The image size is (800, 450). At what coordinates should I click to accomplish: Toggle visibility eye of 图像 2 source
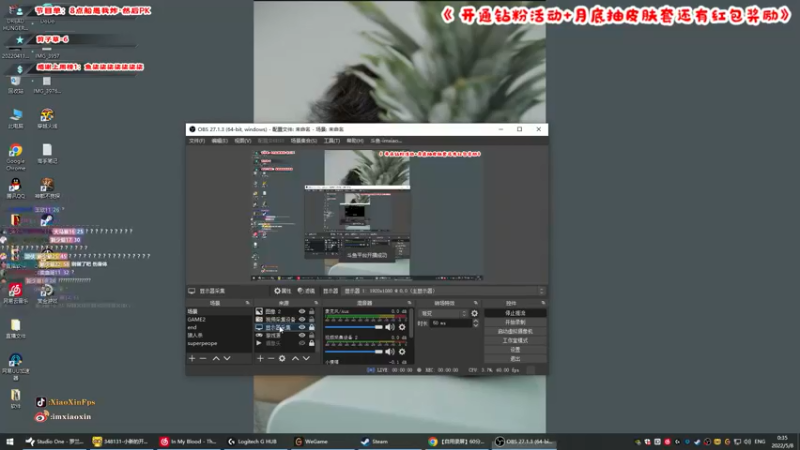[x=302, y=311]
